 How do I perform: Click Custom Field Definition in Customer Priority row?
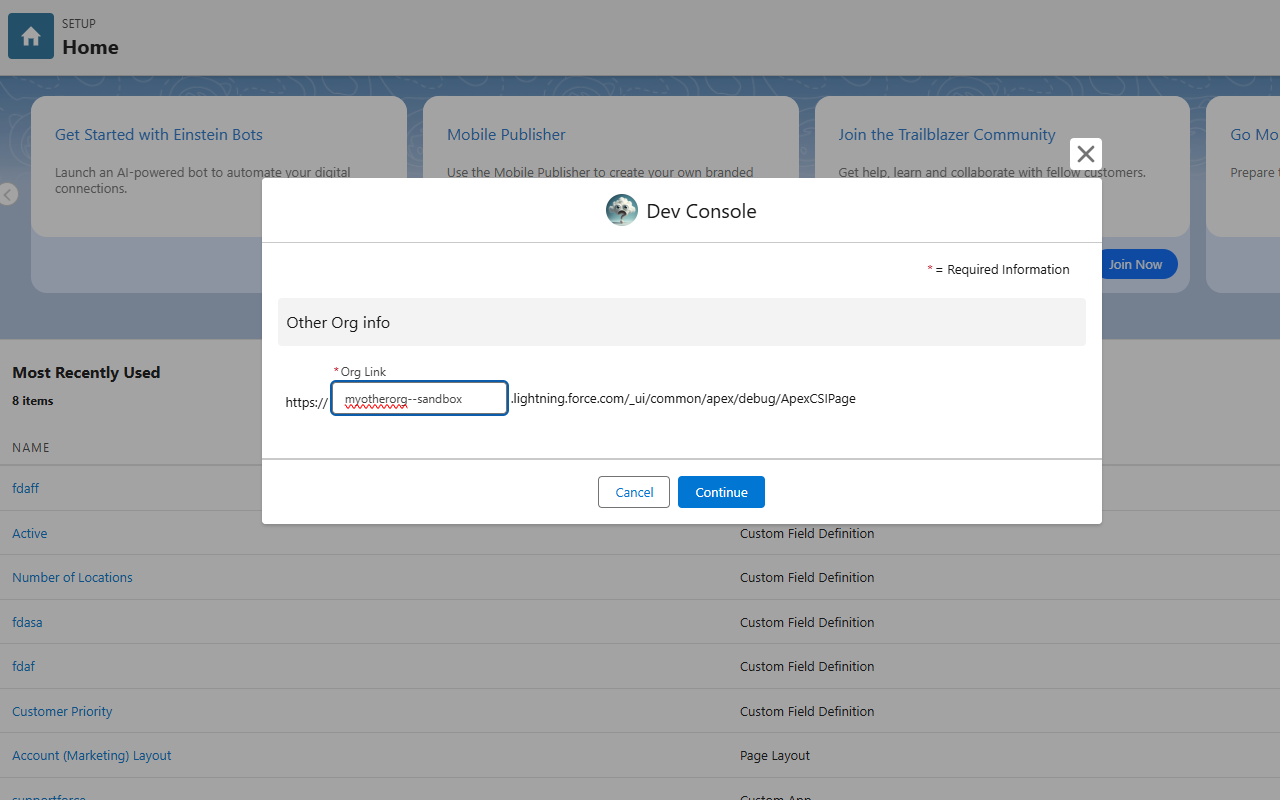[x=807, y=711]
